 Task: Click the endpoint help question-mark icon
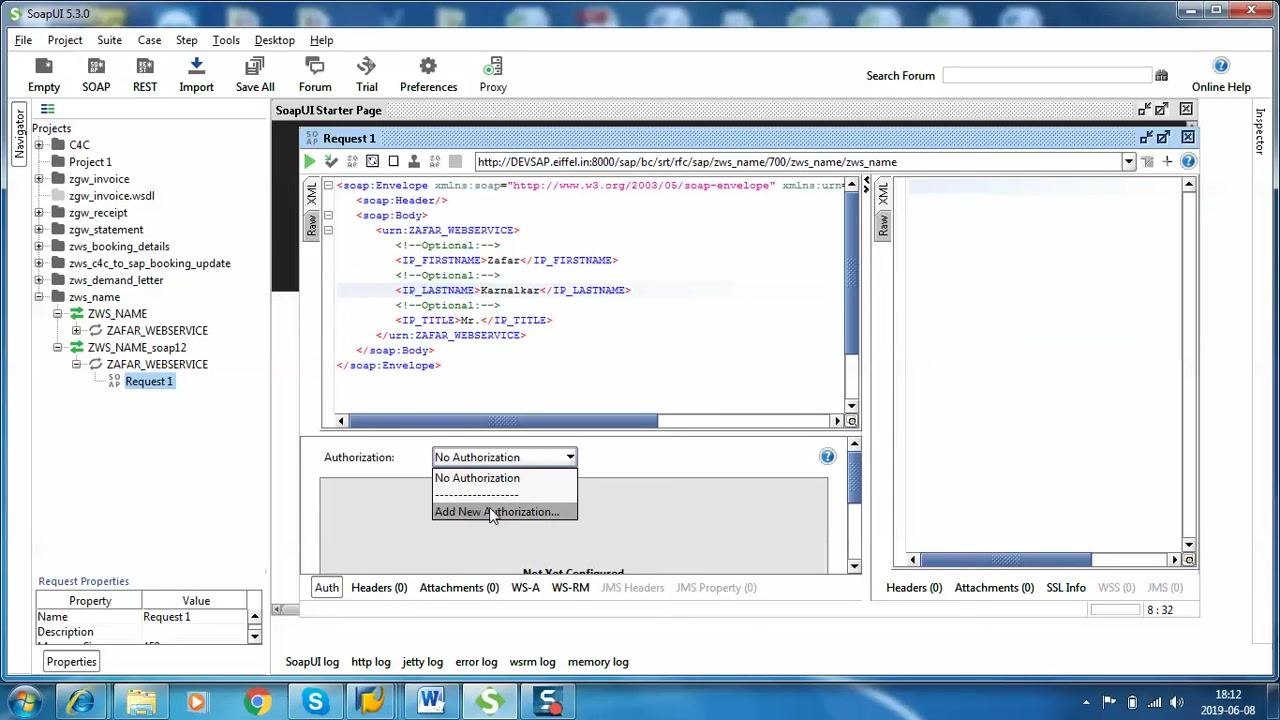pyautogui.click(x=1188, y=161)
